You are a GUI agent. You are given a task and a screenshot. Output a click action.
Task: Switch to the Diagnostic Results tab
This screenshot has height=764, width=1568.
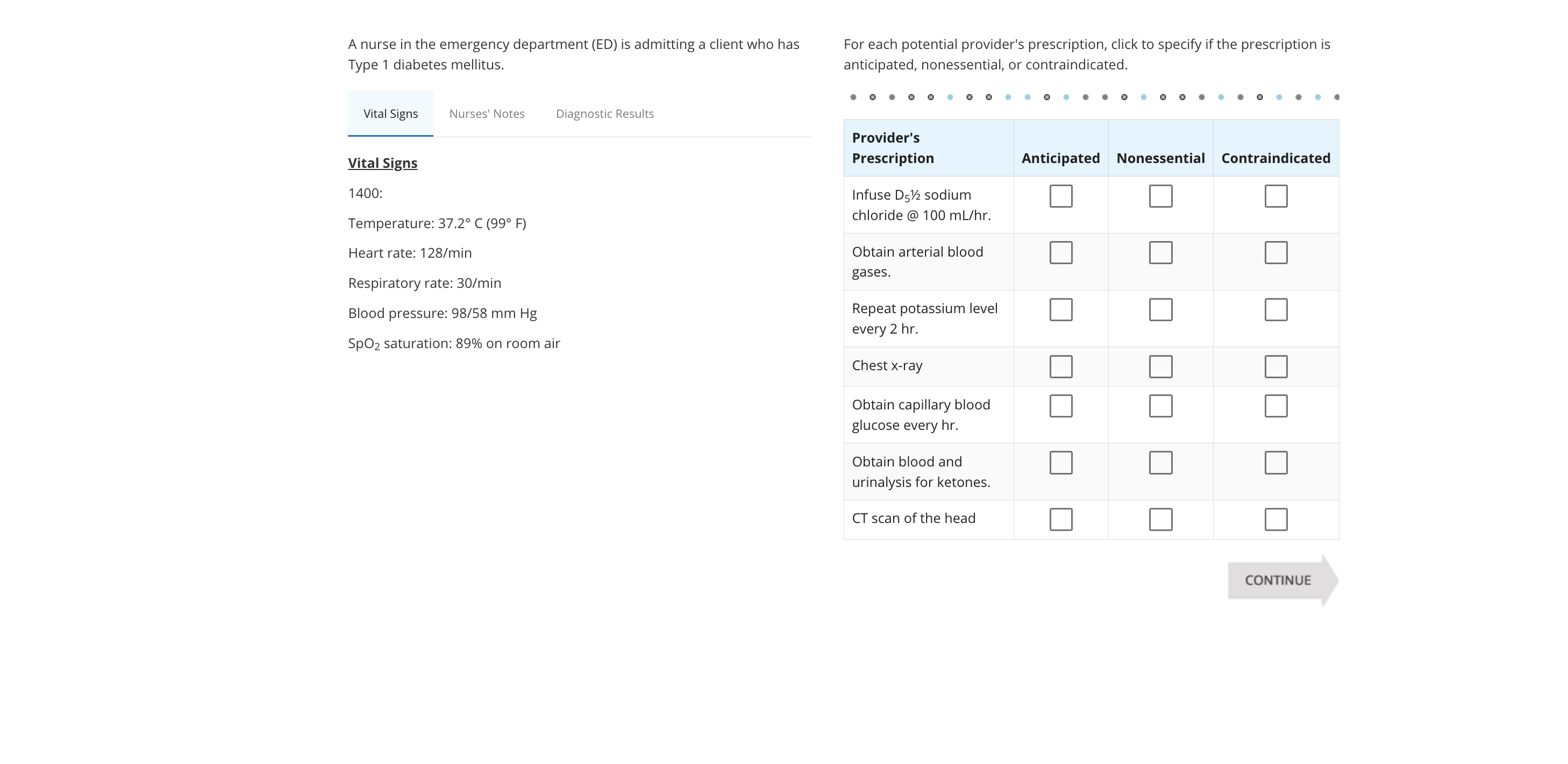(x=604, y=114)
